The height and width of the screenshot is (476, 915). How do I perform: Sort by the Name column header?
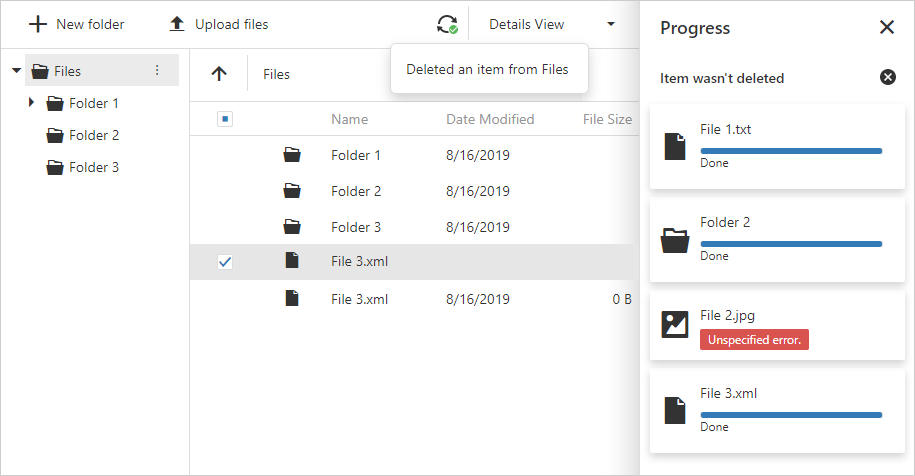[349, 119]
